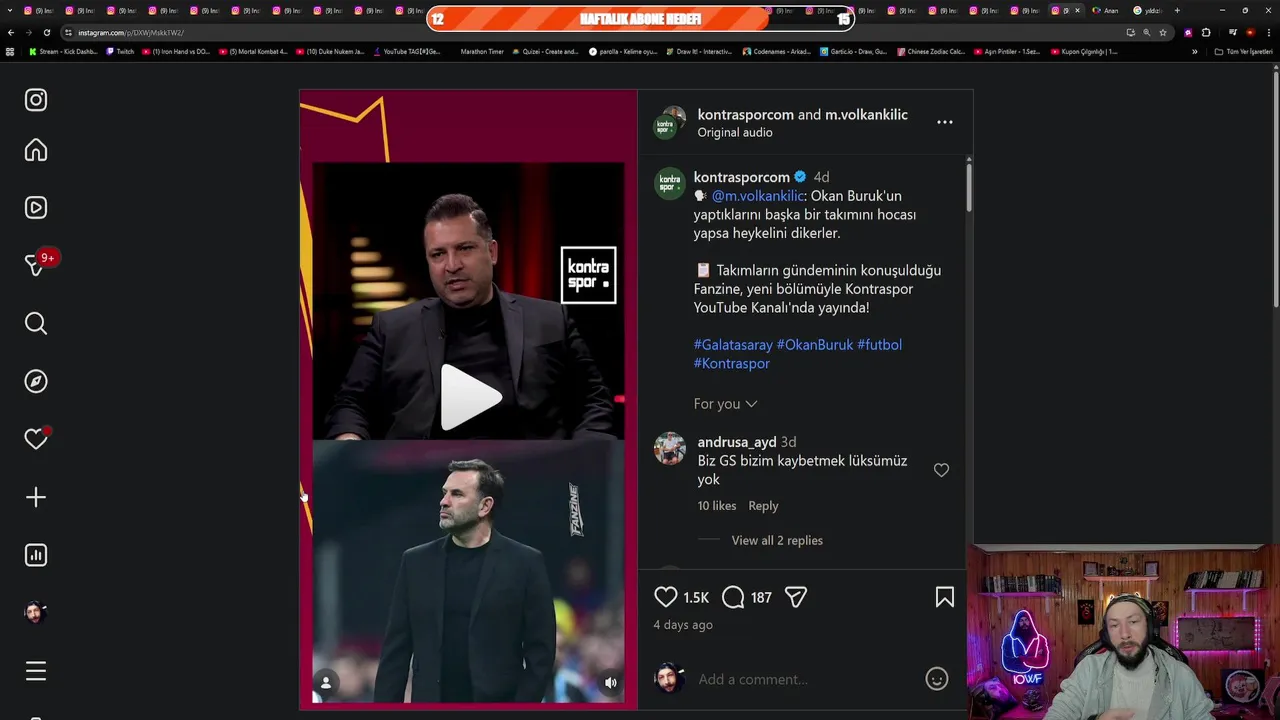Screen dimensions: 1280x720
Task: Open comments icon showing 187
Action: click(x=733, y=597)
